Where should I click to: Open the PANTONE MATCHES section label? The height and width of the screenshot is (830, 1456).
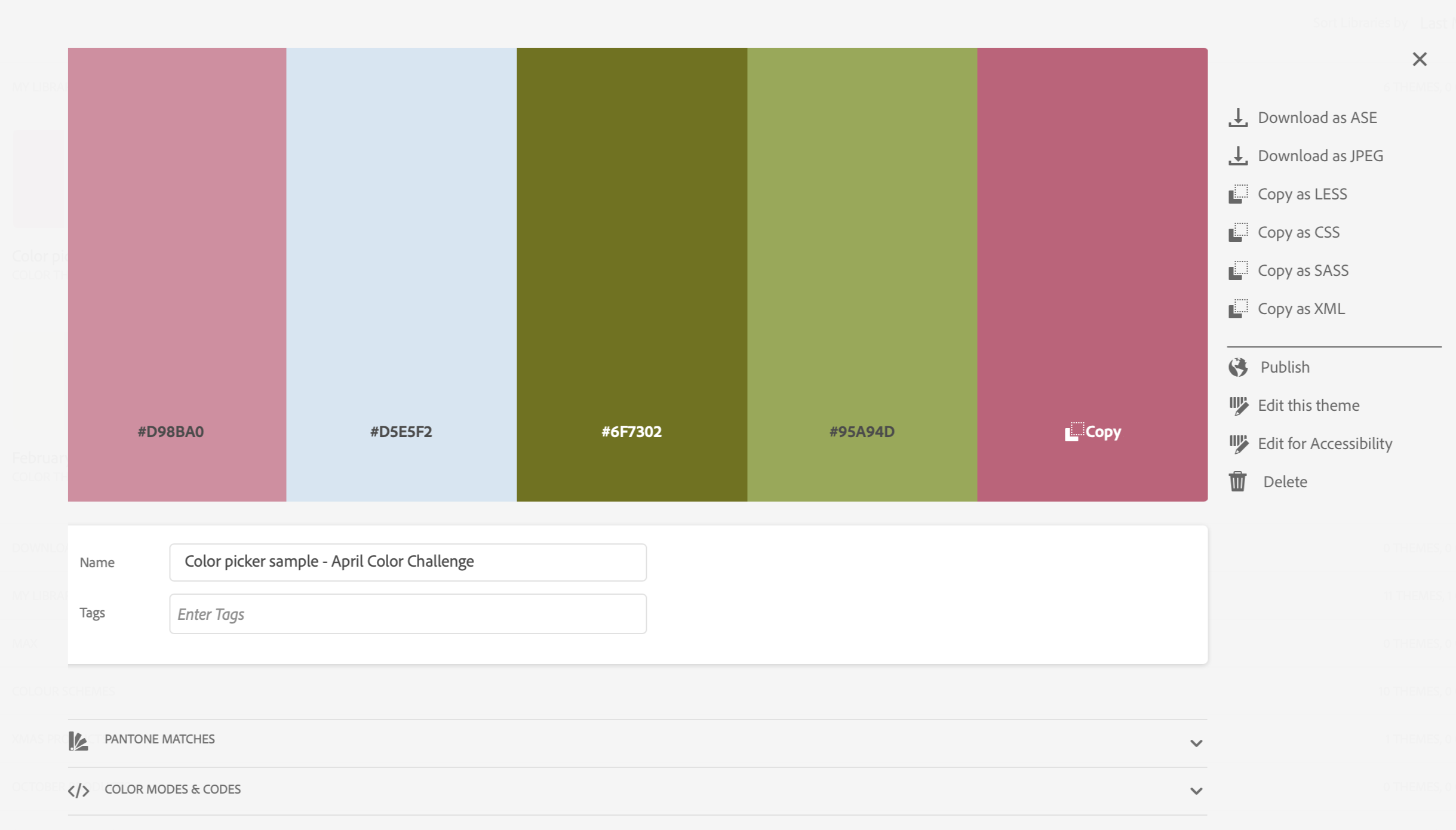159,739
